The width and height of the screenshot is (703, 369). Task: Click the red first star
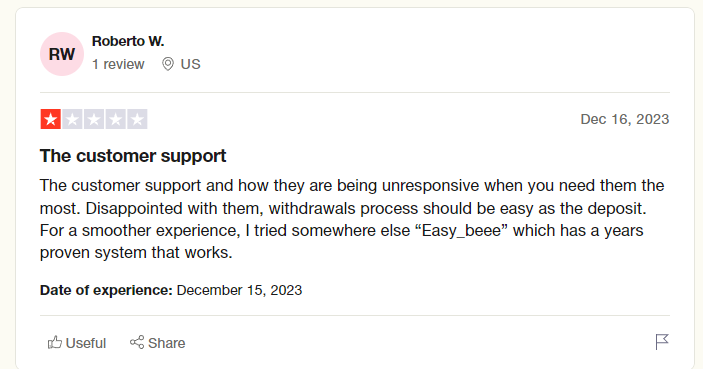(51, 119)
